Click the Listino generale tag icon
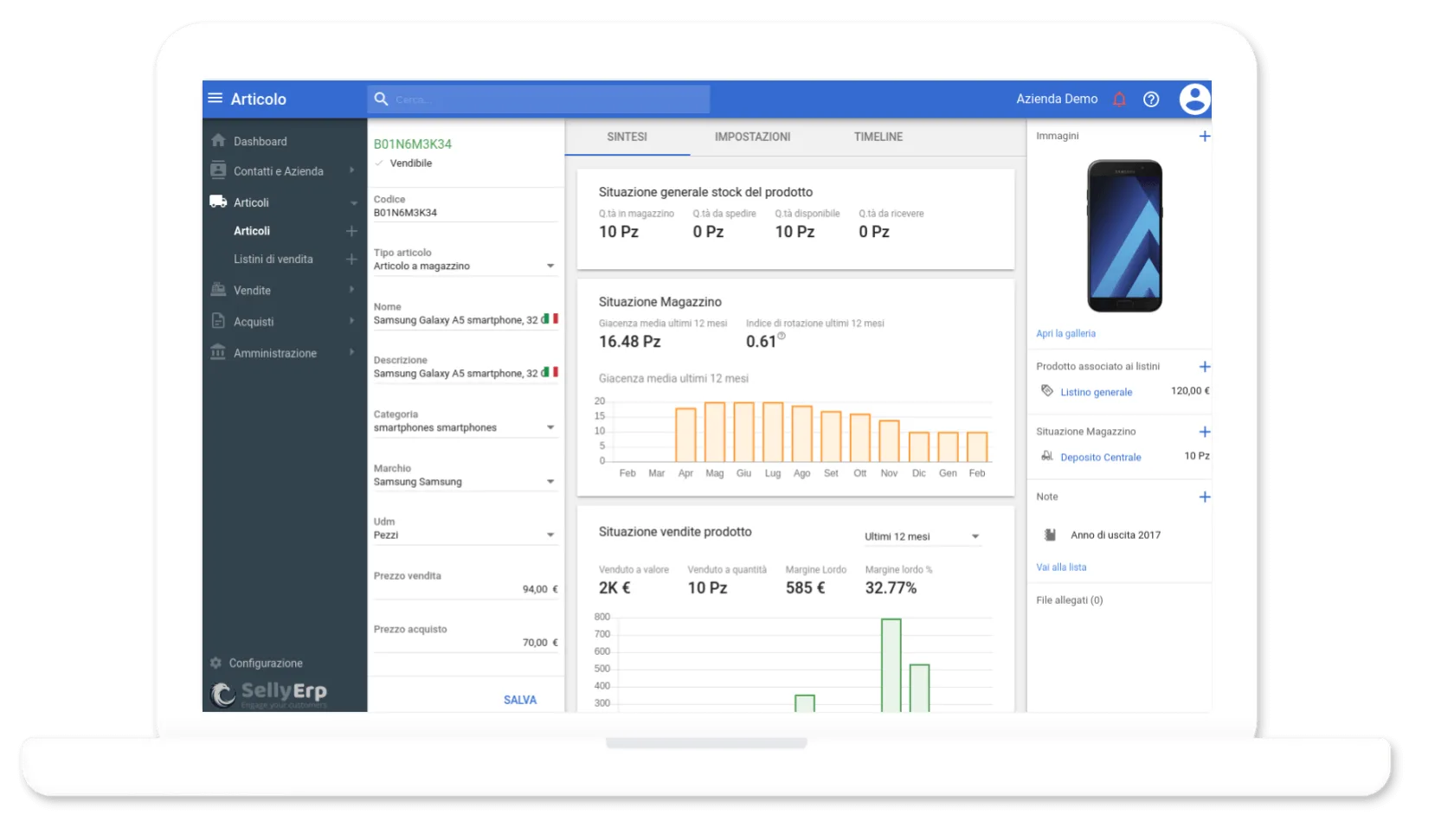The width and height of the screenshot is (1454, 840). tap(1047, 391)
